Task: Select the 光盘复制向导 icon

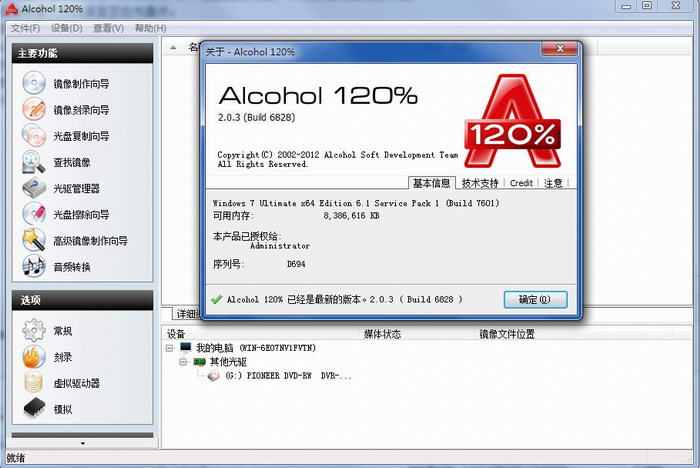Action: [34, 136]
